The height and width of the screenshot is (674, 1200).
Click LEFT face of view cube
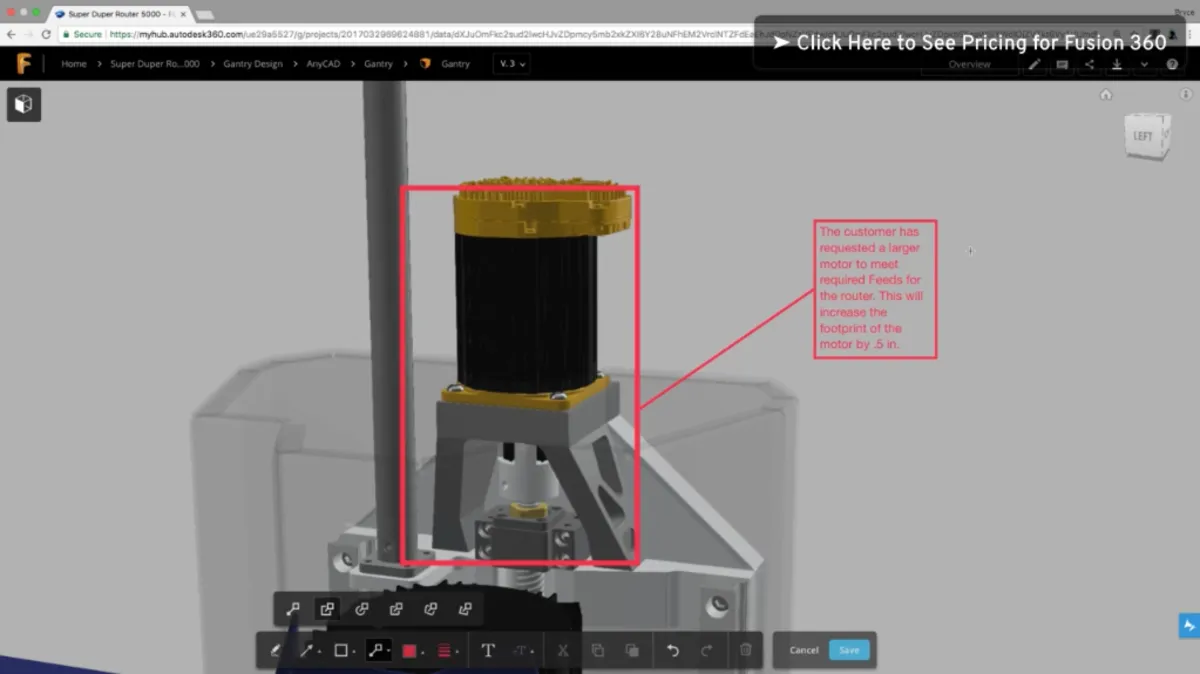[x=1144, y=136]
